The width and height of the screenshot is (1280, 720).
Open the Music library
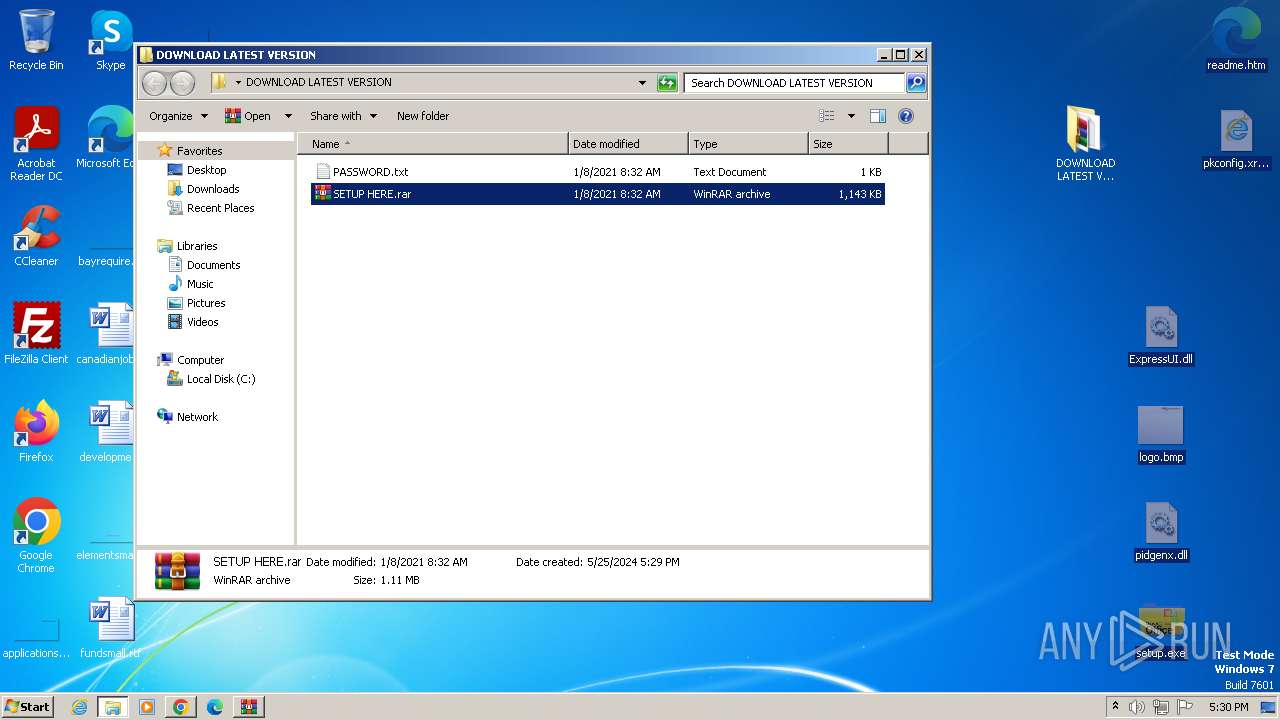tap(200, 284)
